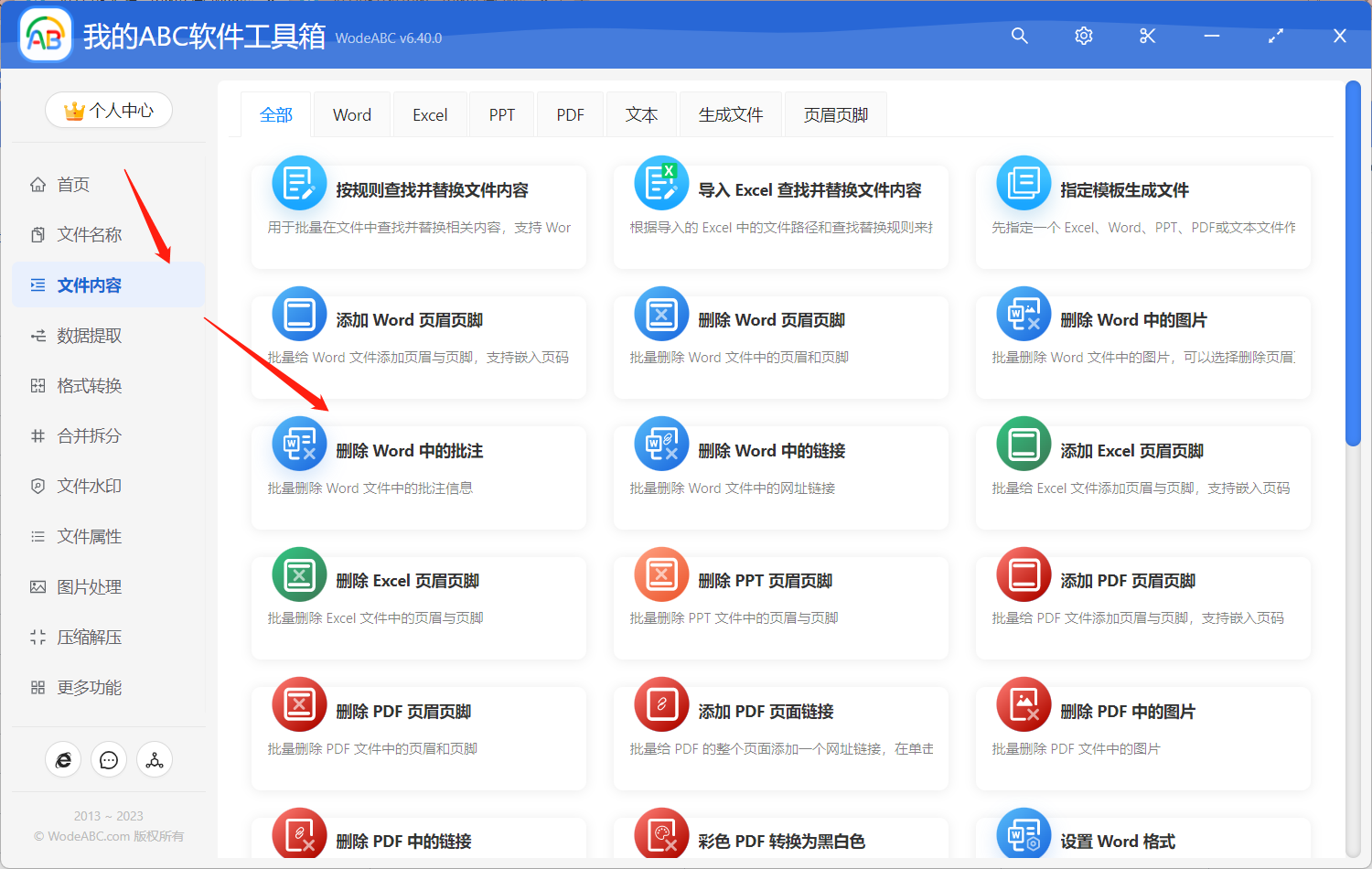Open the 导入 Excel 查找并替换文件内容 tool icon
Image resolution: width=1372 pixels, height=869 pixels.
(x=660, y=183)
